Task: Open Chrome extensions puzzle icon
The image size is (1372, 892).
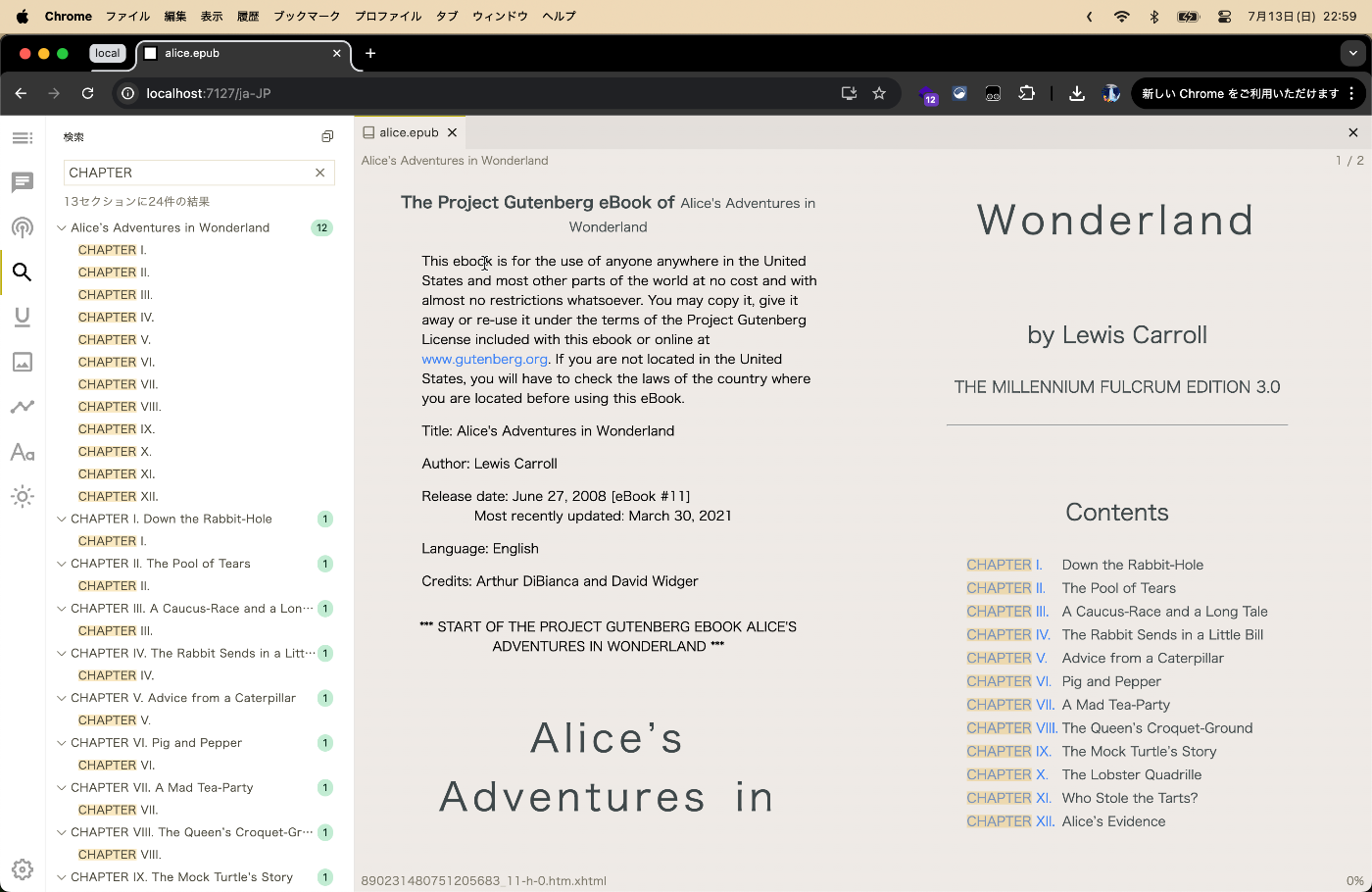Action: click(1026, 93)
